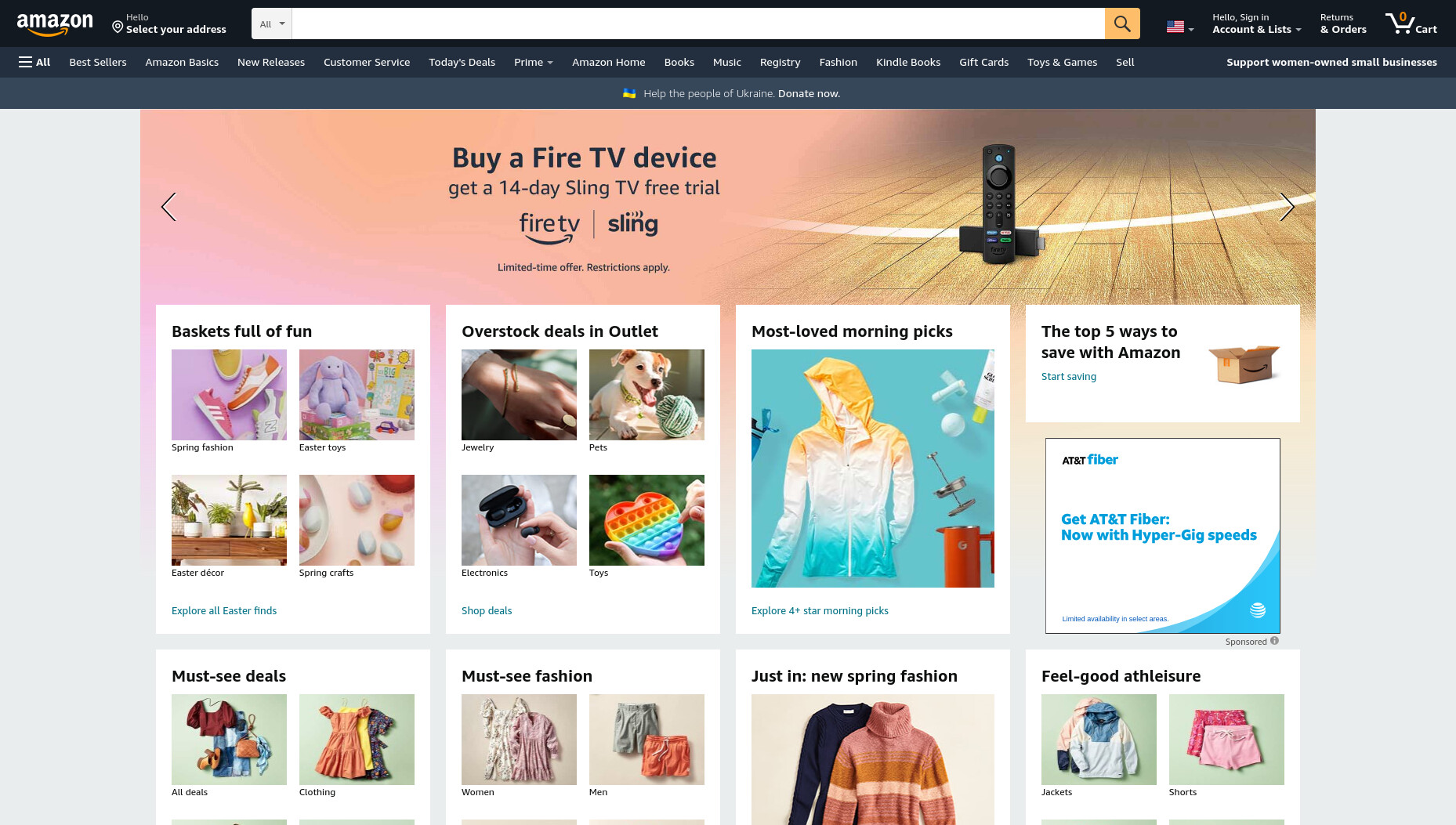1456x825 pixels.
Task: Expand the Prime menu dropdown
Action: [534, 62]
